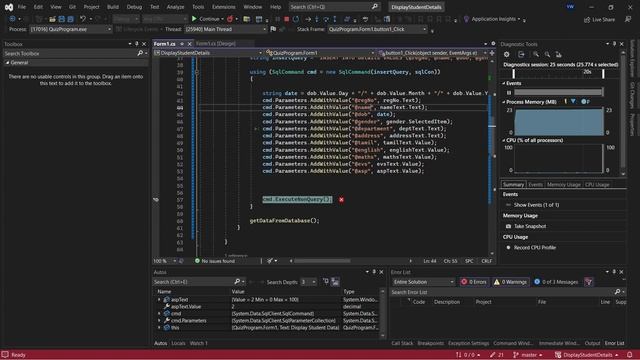The image size is (640, 360).
Task: Click the Take Snapshot camera icon
Action: [508, 226]
